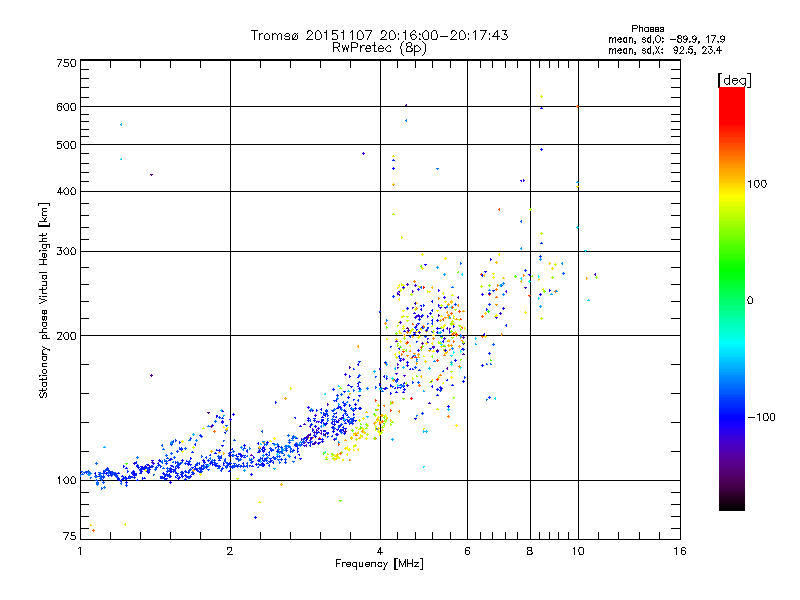This screenshot has height=600, width=800.
Task: Click the height axis tick label '400'
Action: pyautogui.click(x=66, y=192)
